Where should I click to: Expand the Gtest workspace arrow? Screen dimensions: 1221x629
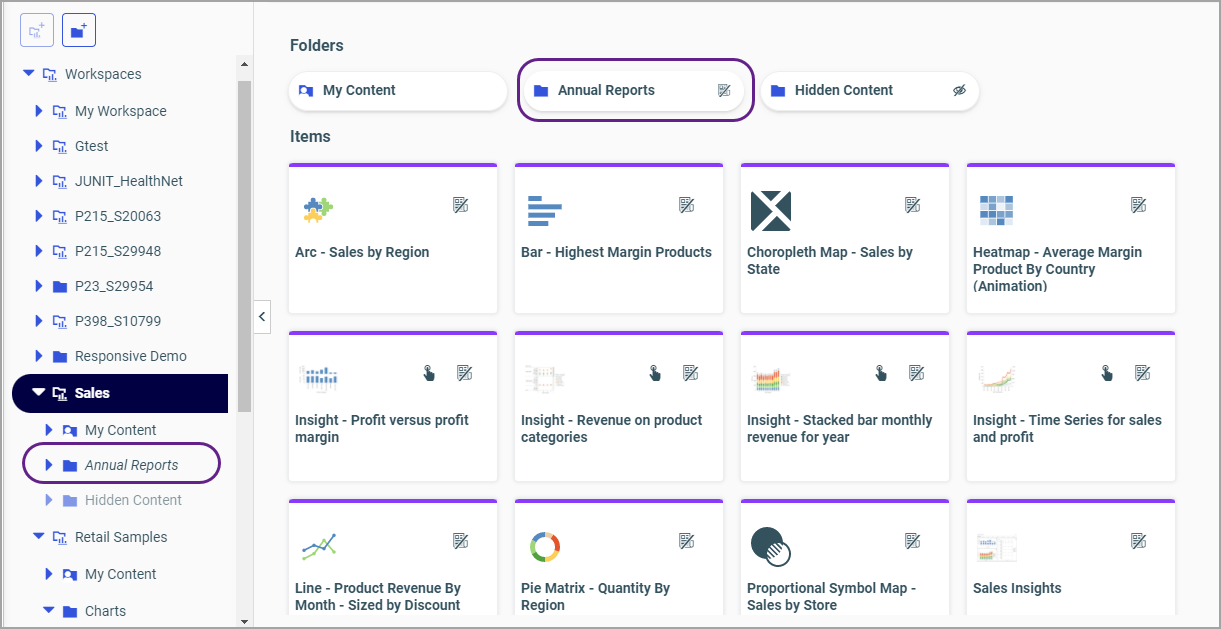pos(39,146)
